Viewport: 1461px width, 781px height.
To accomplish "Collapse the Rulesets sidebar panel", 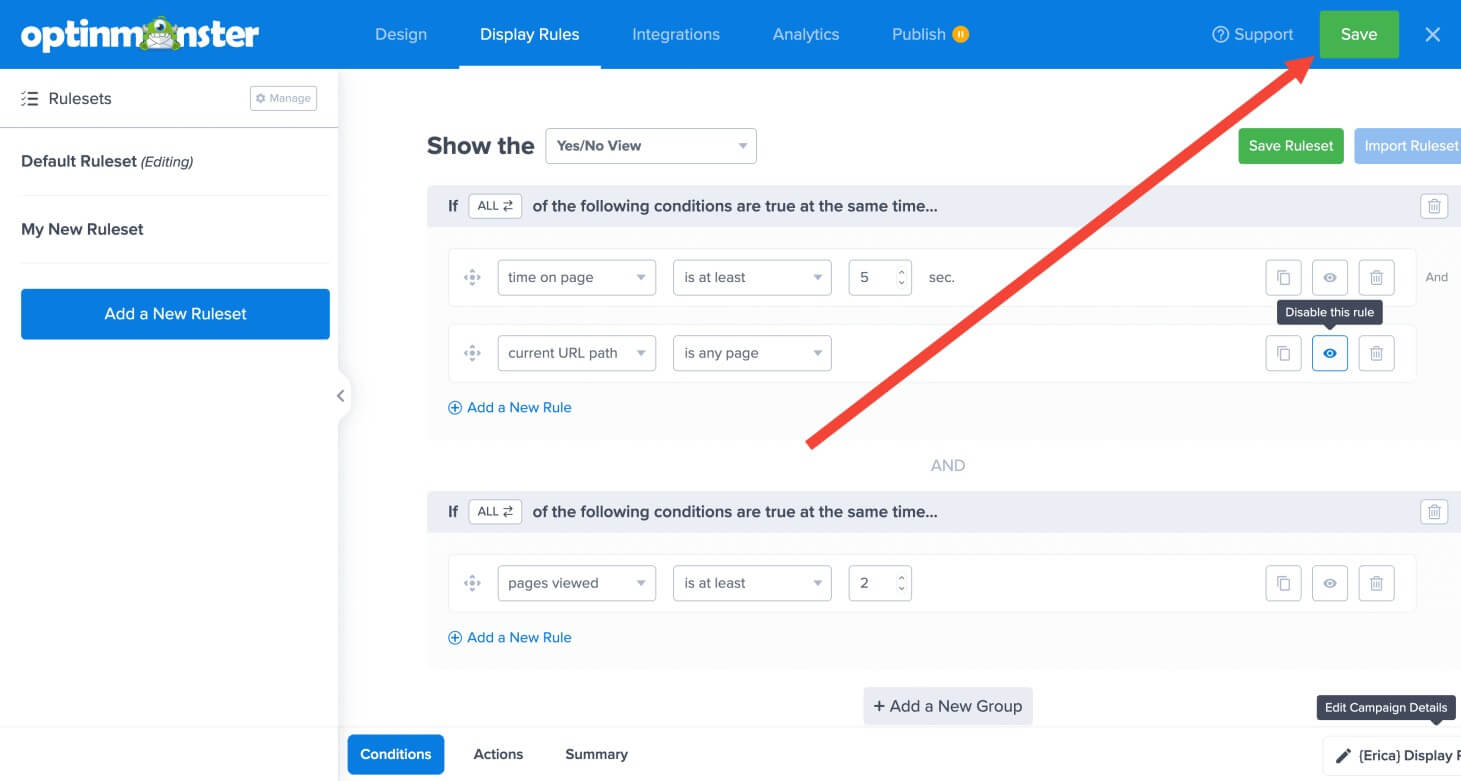I will coord(341,396).
